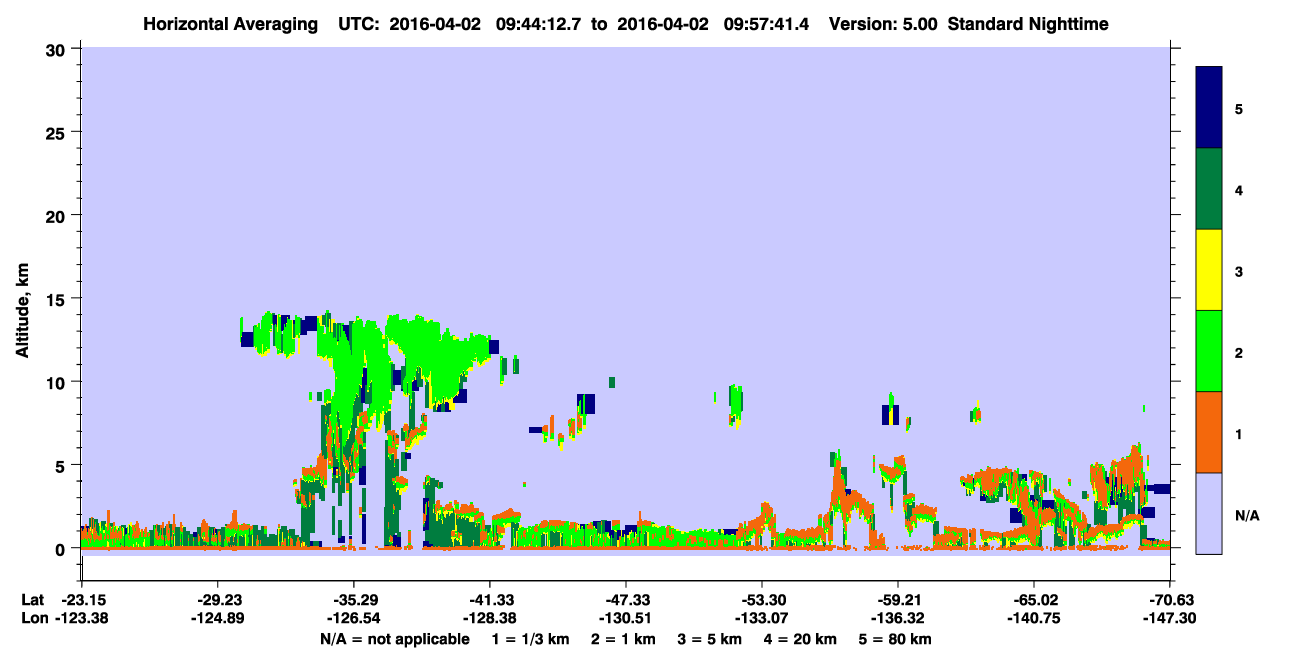Click the longitude value "-140.75"
This screenshot has width=1300, height=667.
coord(1034,619)
